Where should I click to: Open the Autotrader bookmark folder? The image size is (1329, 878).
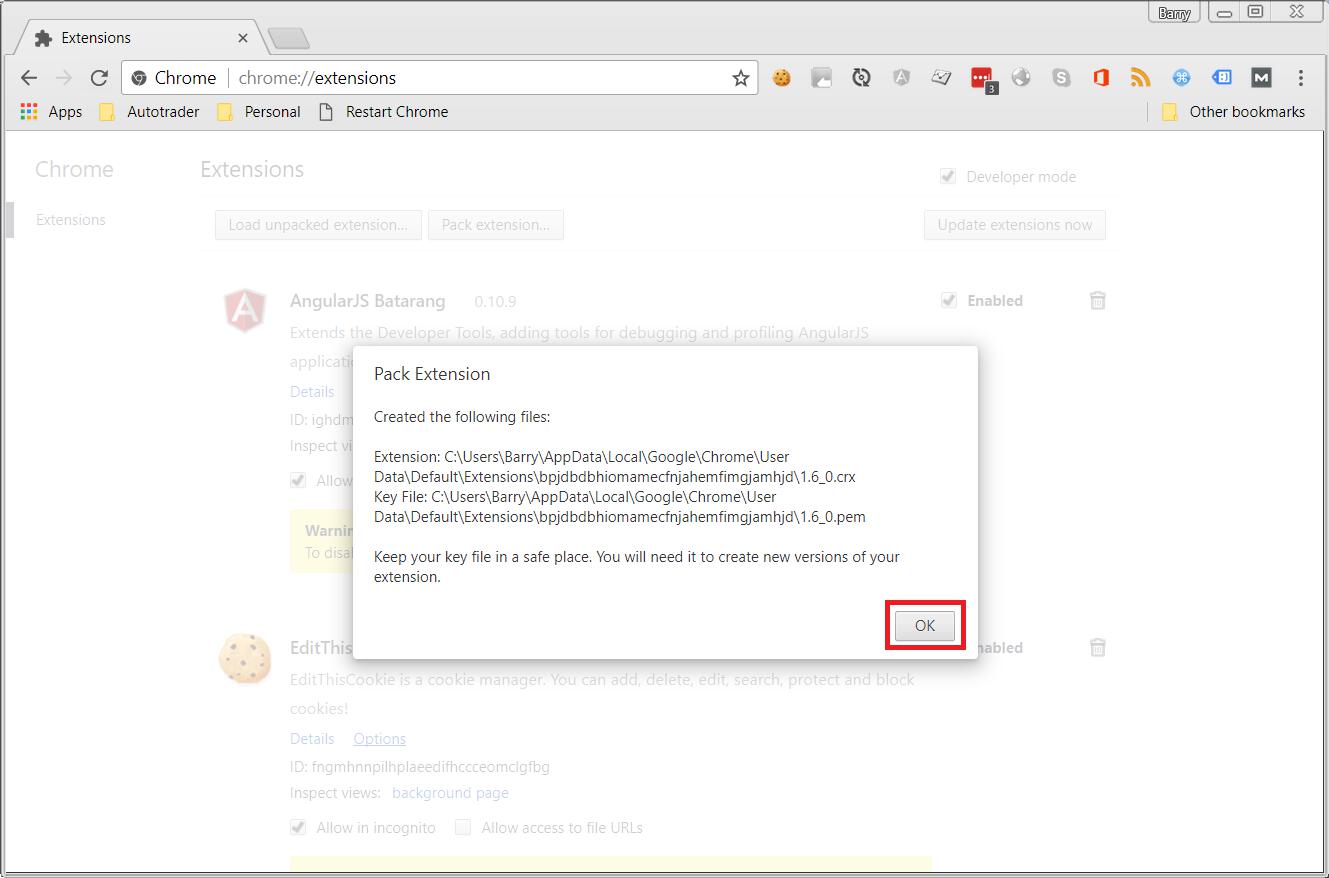click(149, 112)
